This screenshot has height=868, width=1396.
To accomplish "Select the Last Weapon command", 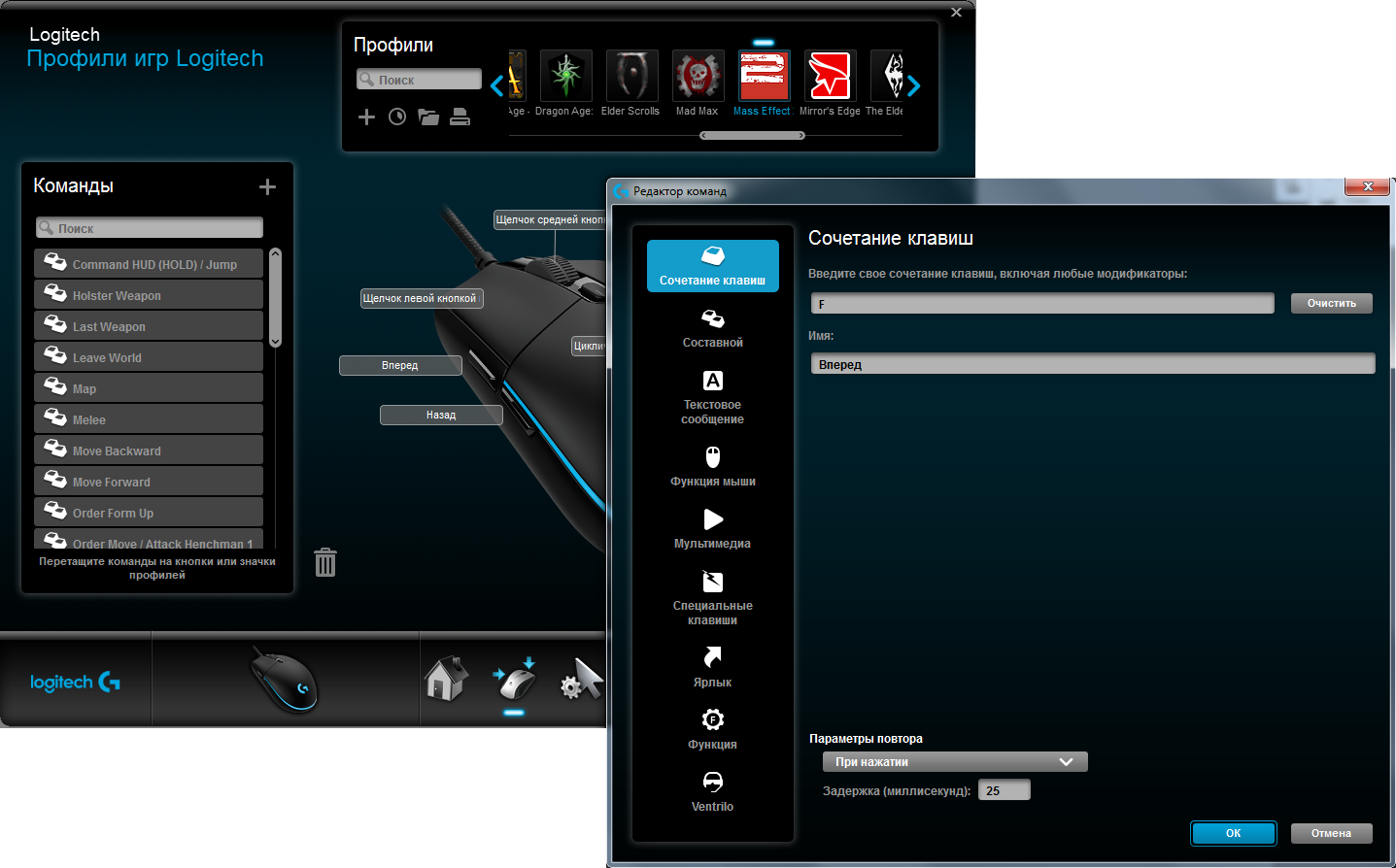I will 149,326.
